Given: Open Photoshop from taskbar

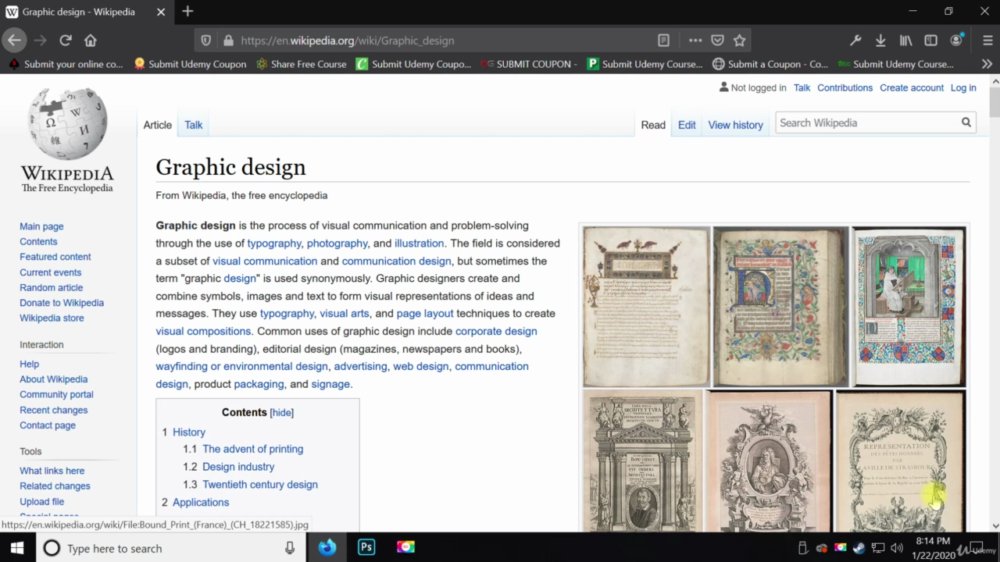Looking at the screenshot, I should (x=366, y=547).
